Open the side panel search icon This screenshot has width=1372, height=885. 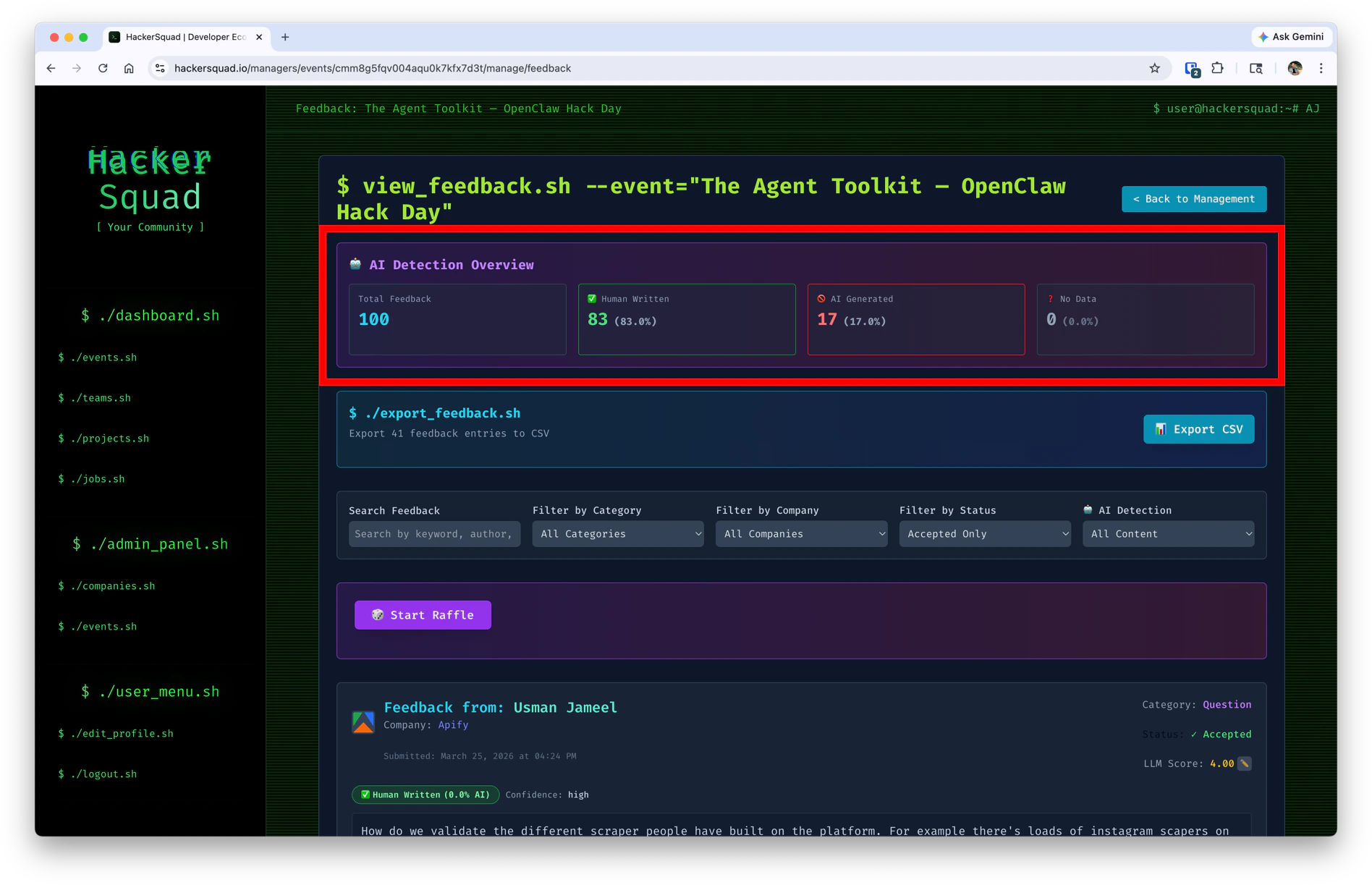[x=1256, y=68]
